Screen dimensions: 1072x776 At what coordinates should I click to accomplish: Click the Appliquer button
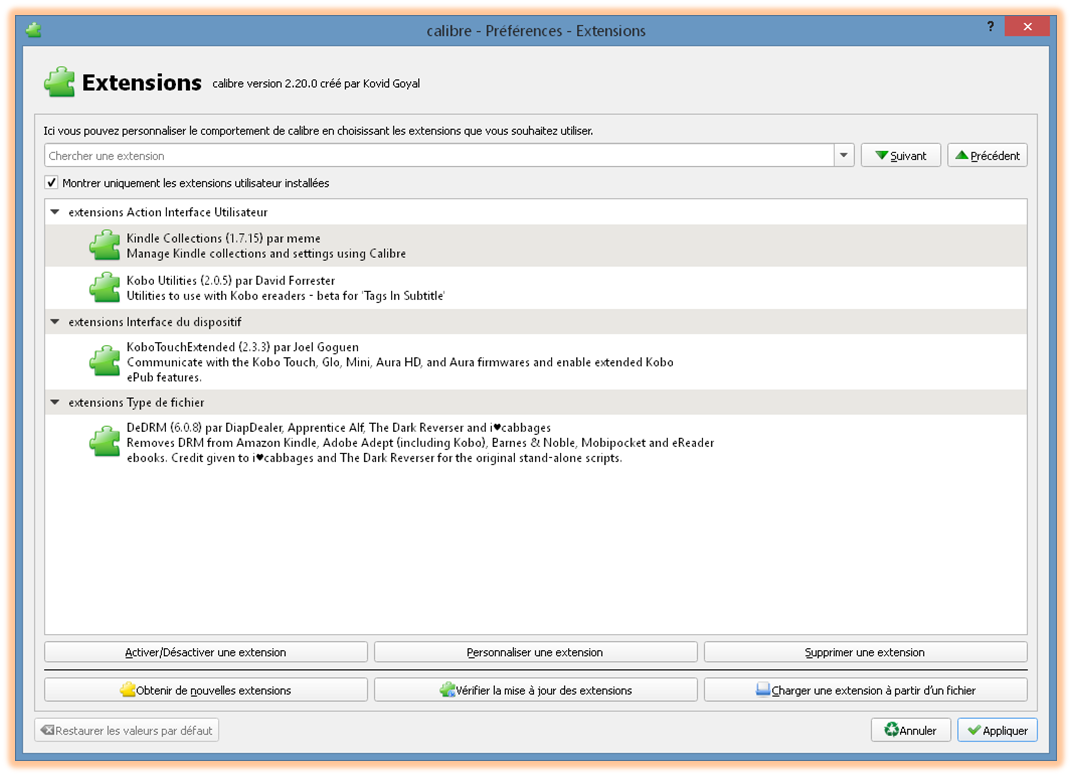[997, 730]
